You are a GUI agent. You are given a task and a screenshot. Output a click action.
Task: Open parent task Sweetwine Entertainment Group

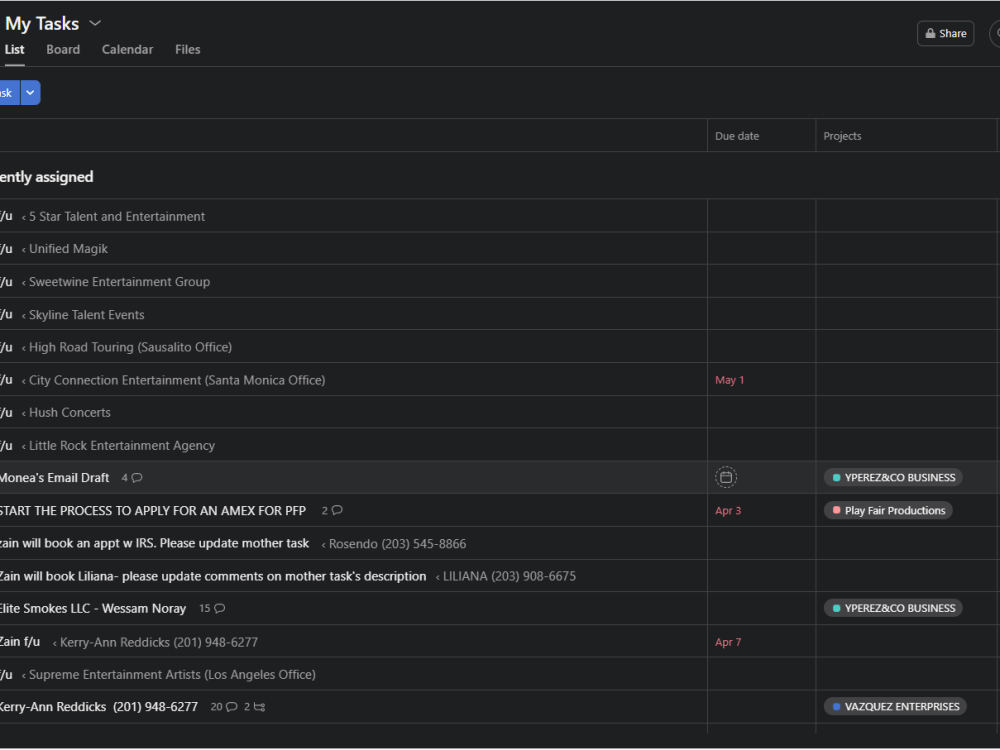pyautogui.click(x=119, y=281)
